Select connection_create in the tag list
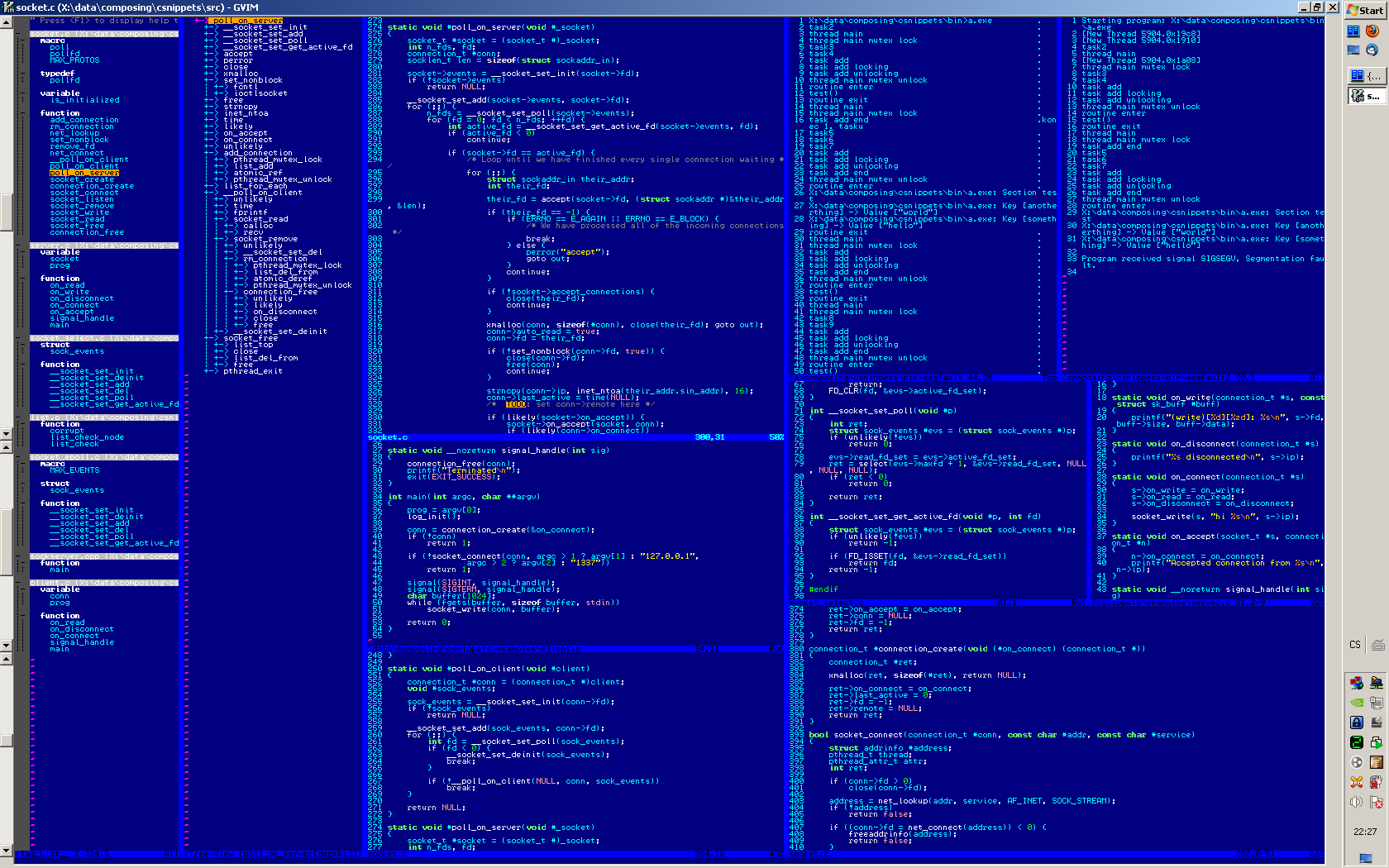 [x=92, y=186]
